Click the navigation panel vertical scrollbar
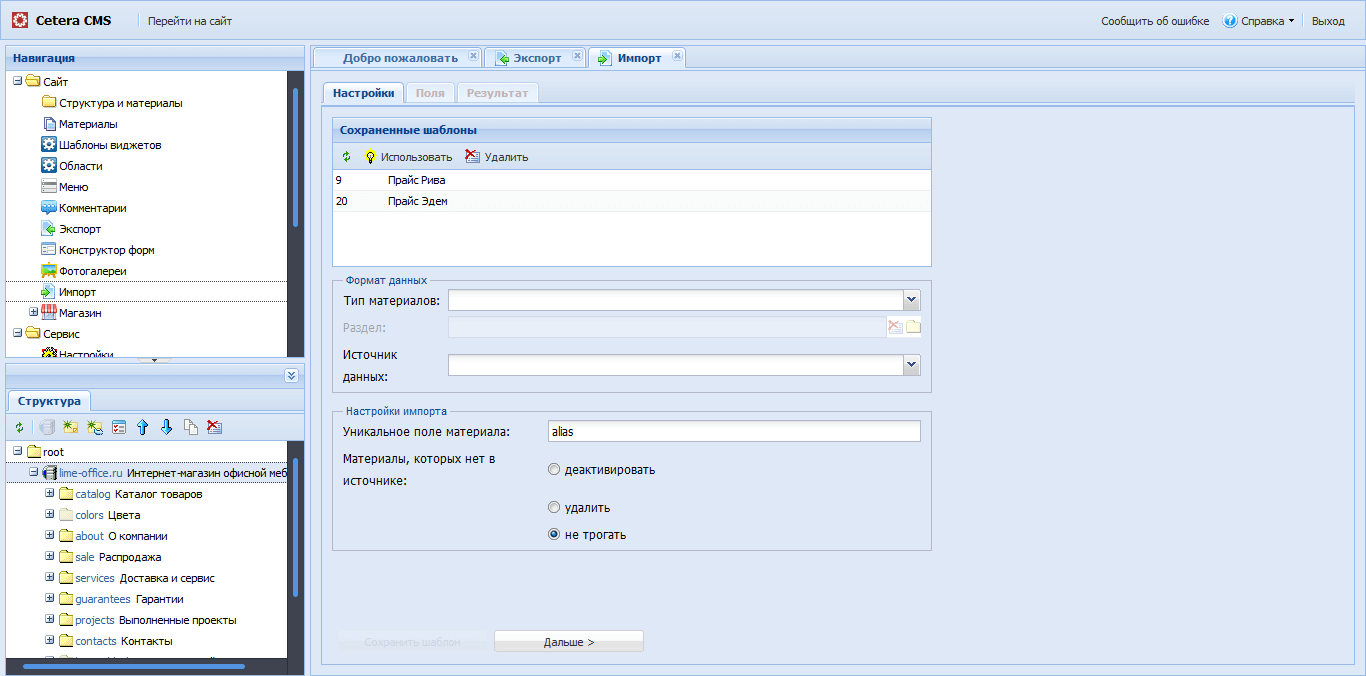The image size is (1366, 676). (295, 158)
